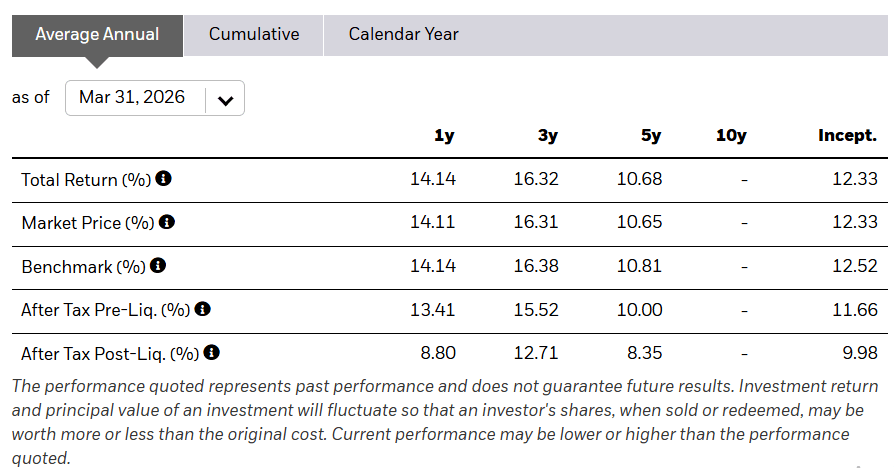Click info icon next to Total Return
The width and height of the screenshot is (894, 468).
(164, 179)
